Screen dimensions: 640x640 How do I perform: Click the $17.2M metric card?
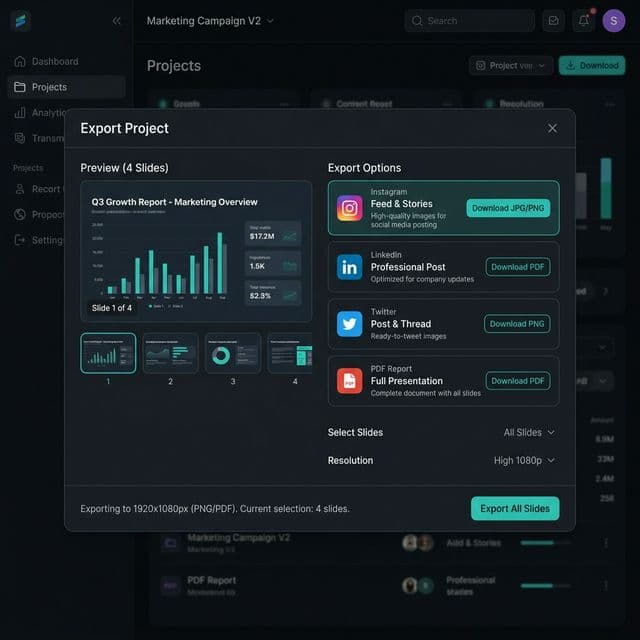pos(273,233)
